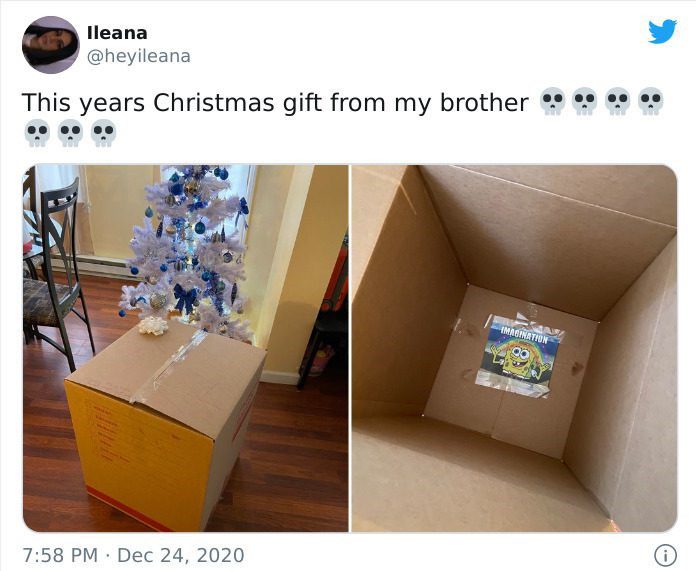Open the right photo of empty box
The image size is (696, 571).
point(514,348)
